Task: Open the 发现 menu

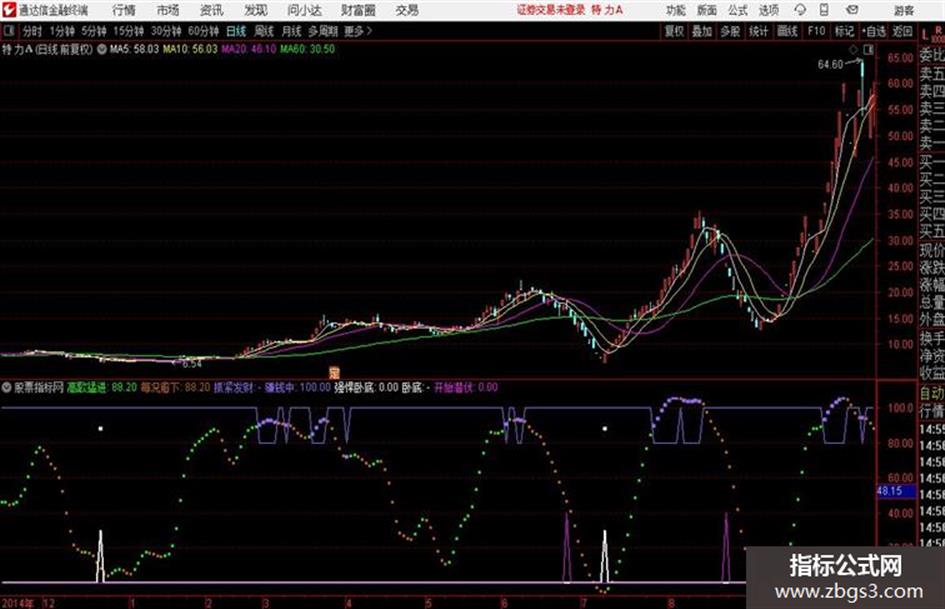Action: point(256,10)
